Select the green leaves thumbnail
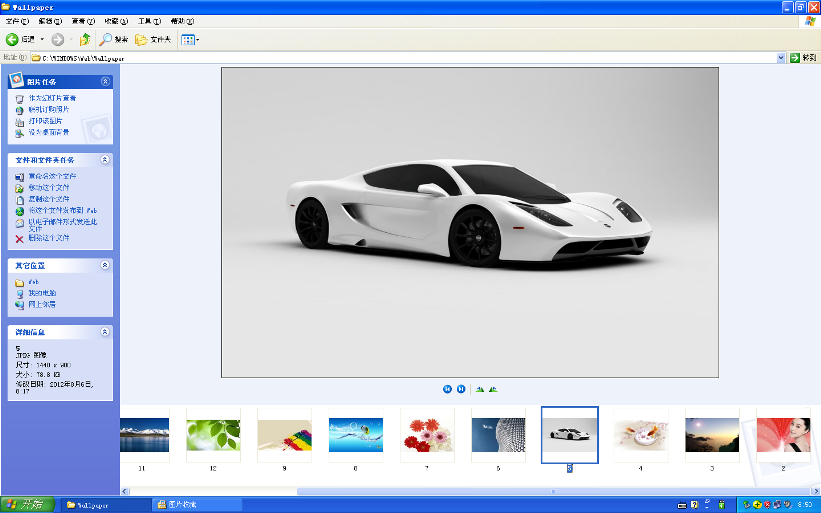 click(213, 435)
